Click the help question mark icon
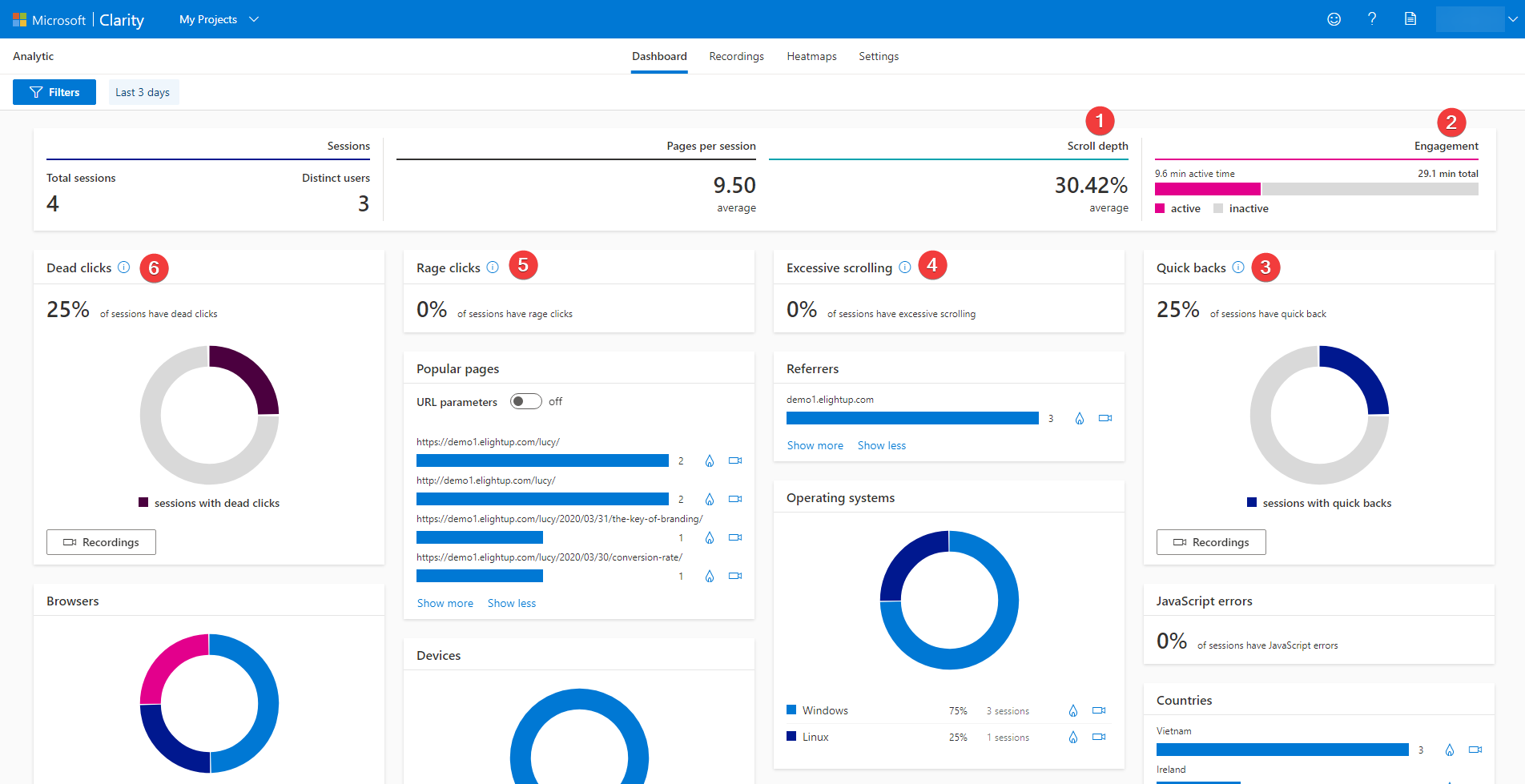Image resolution: width=1525 pixels, height=784 pixels. 1371,18
